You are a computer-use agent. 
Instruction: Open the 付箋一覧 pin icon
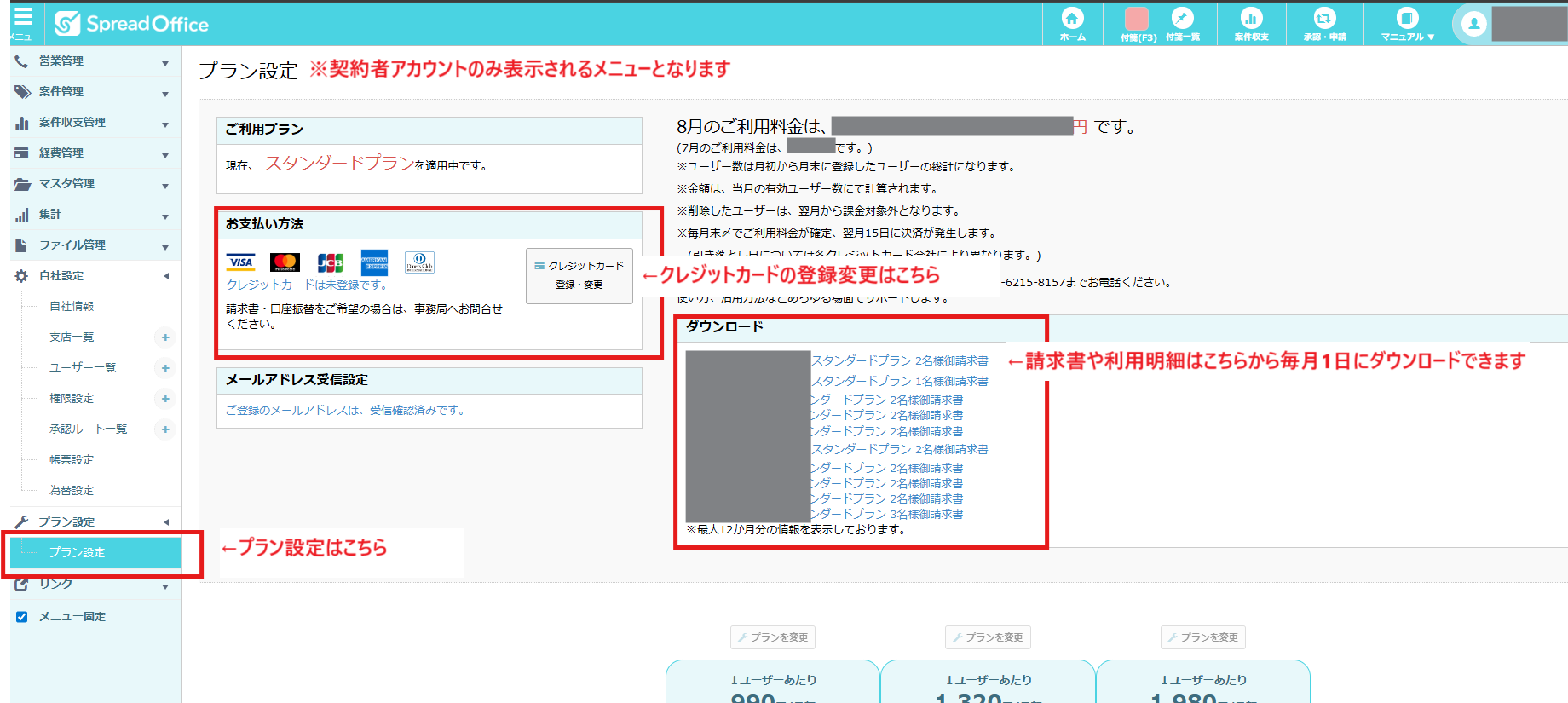point(1182,23)
